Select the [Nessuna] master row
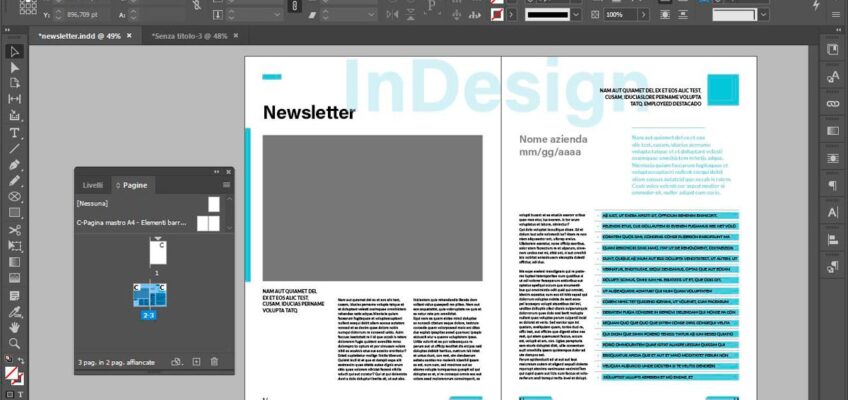This screenshot has height=400, width=848. click(149, 204)
